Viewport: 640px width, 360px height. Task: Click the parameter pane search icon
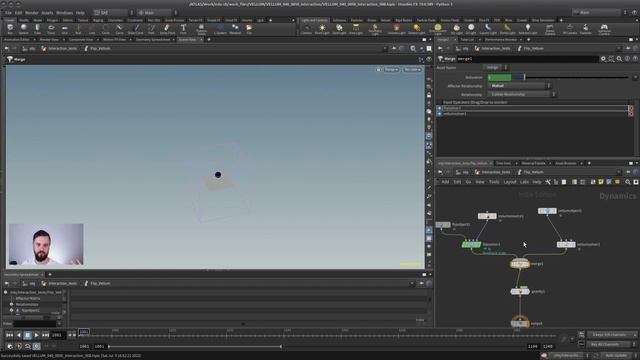point(619,59)
